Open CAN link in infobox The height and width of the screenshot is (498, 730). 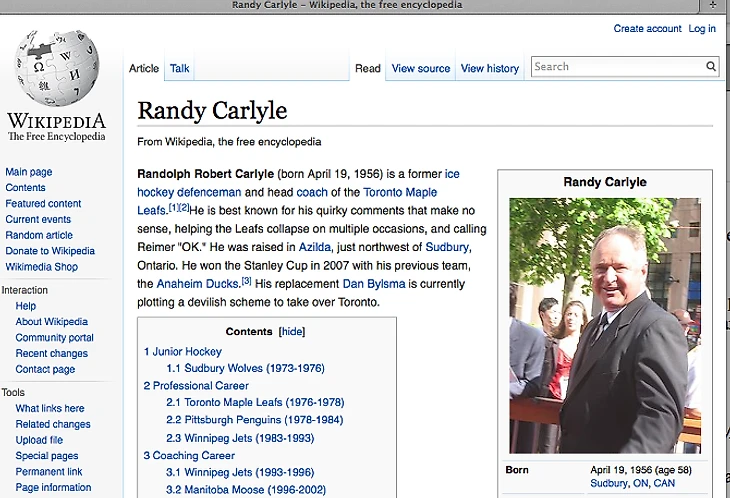pos(664,483)
